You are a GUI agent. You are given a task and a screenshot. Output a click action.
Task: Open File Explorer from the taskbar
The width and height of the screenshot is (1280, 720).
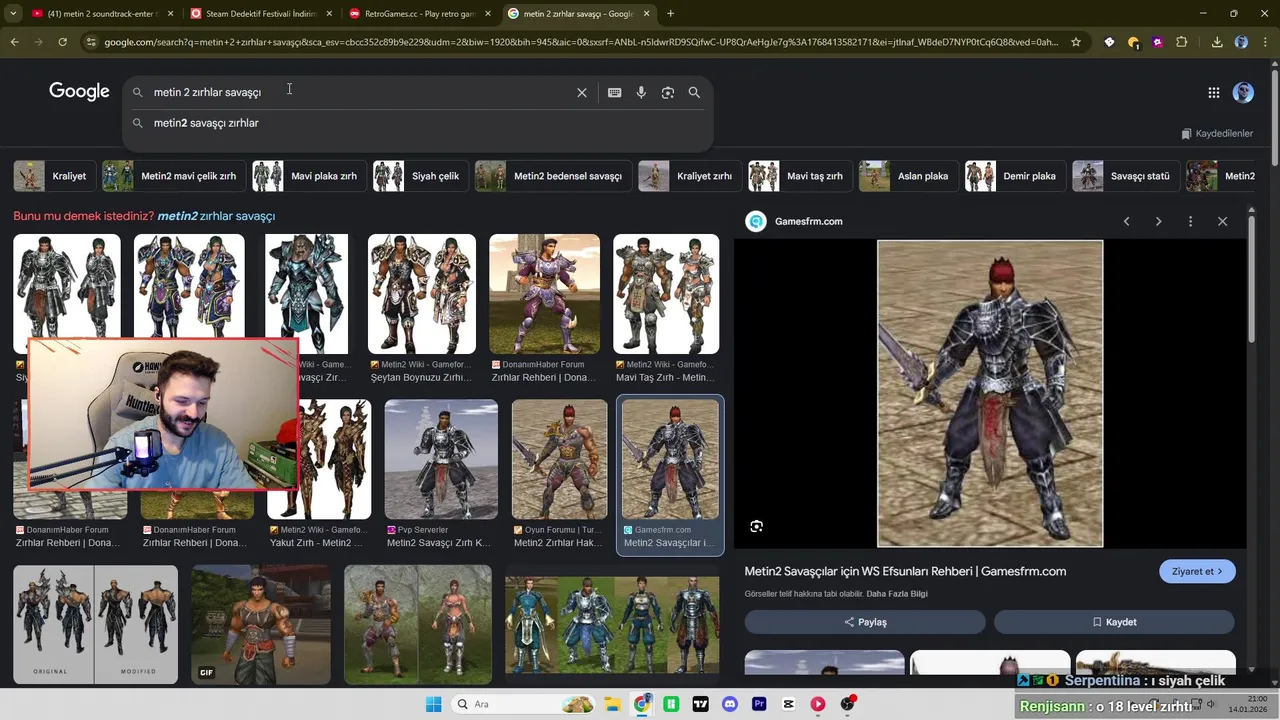pos(612,704)
